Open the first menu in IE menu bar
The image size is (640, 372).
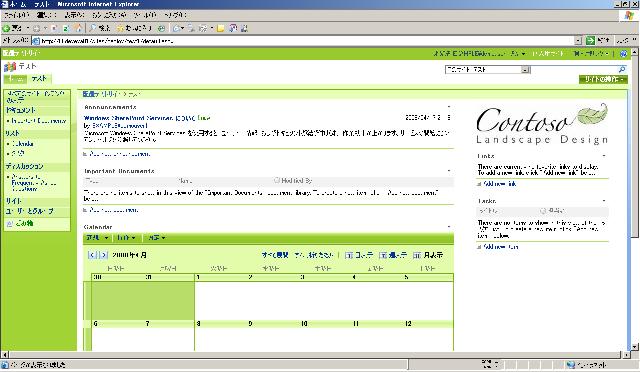(x=16, y=15)
